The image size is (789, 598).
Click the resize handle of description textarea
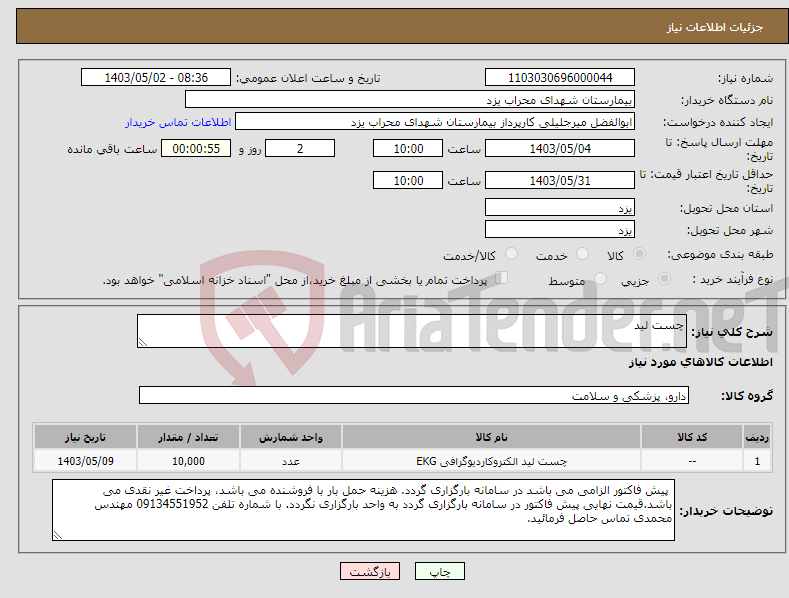pyautogui.click(x=143, y=342)
